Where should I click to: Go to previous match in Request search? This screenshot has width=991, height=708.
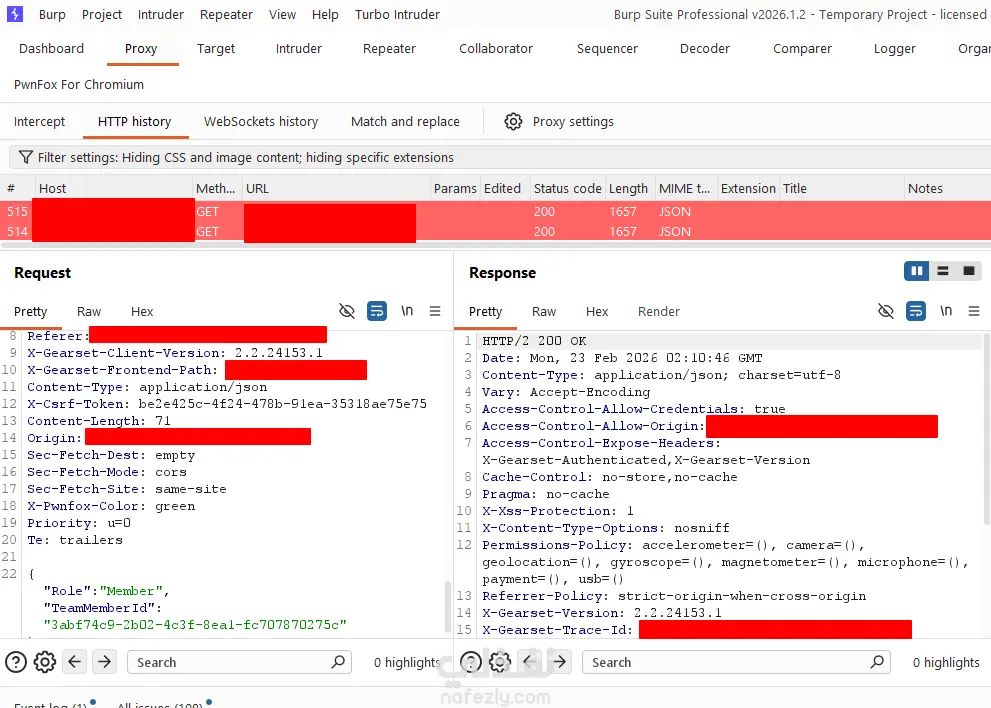pyautogui.click(x=75, y=662)
